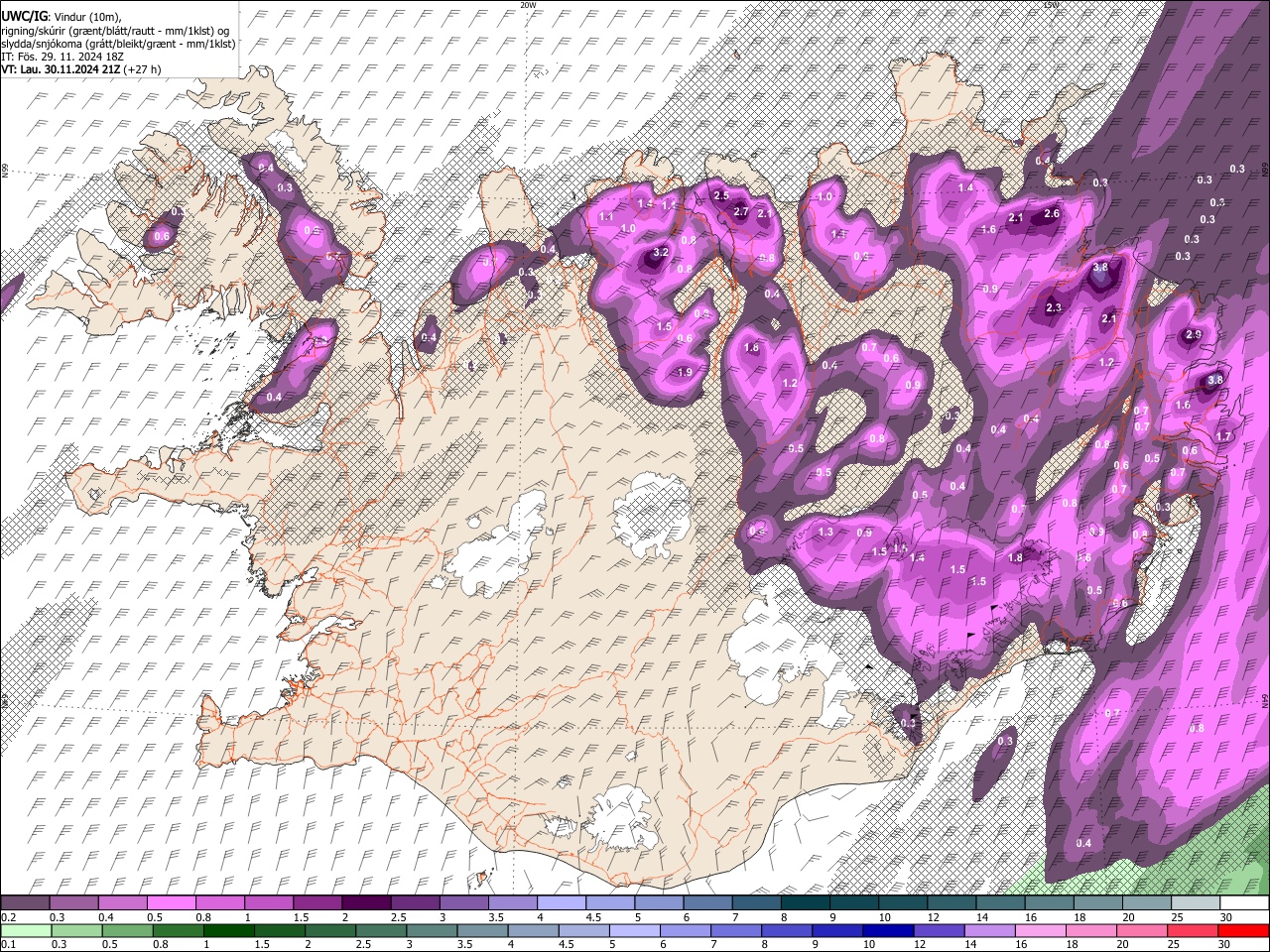Click the pale green 0.1 rain legend swatch
The height and width of the screenshot is (952, 1270).
tap(26, 931)
